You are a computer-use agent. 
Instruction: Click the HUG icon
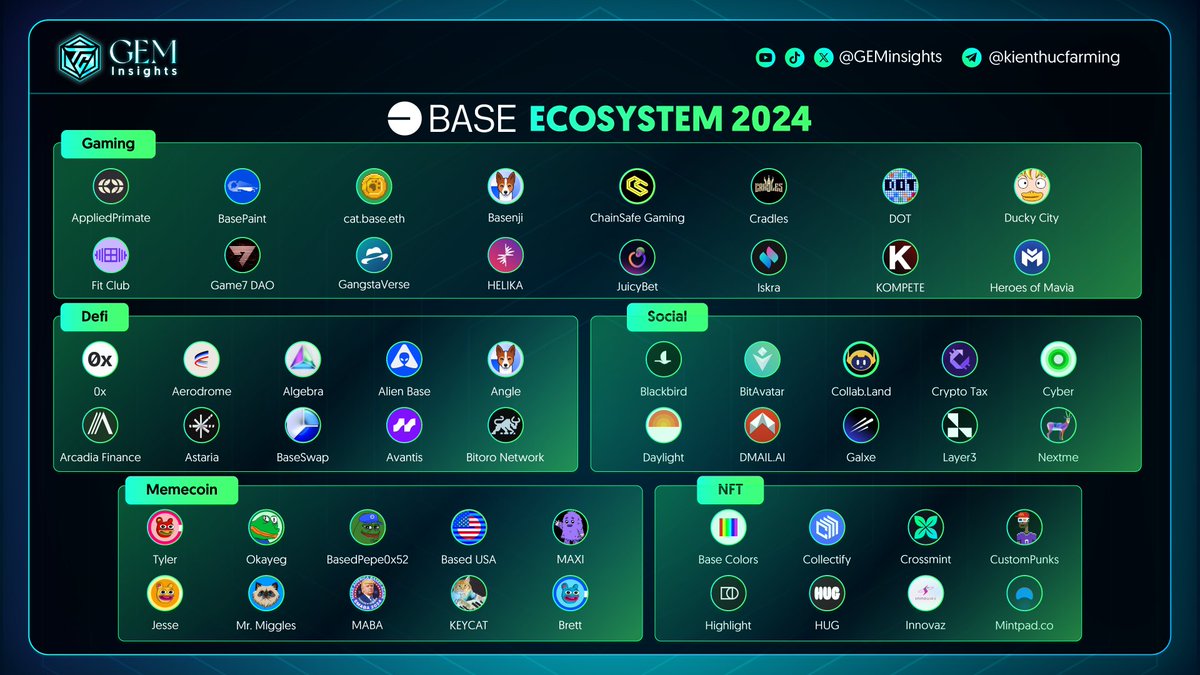point(827,594)
